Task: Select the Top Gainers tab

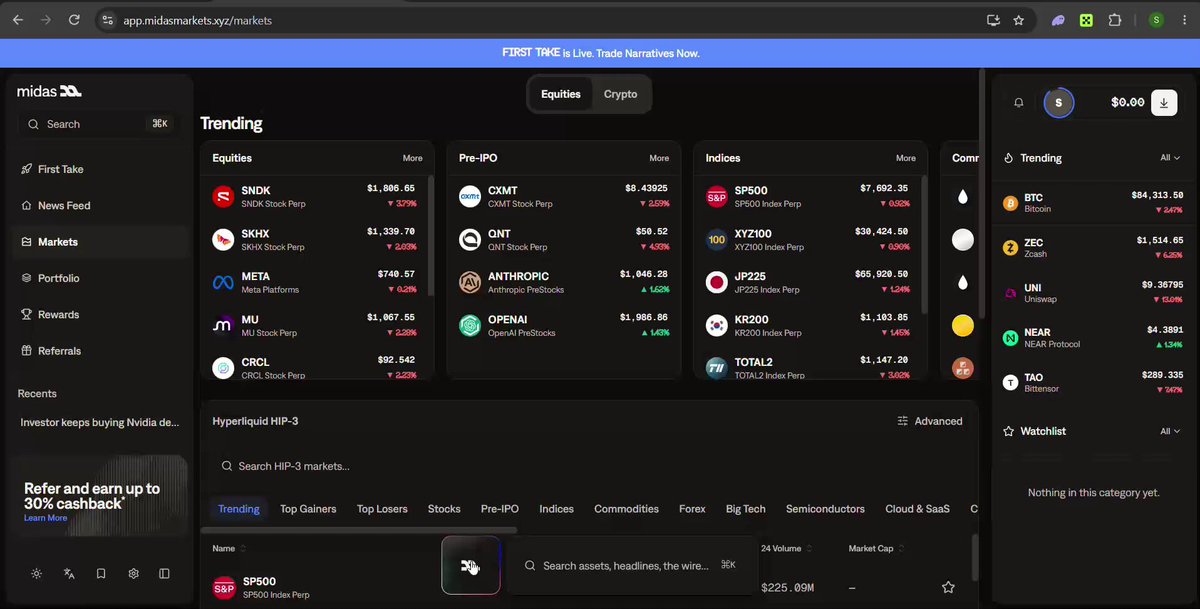Action: [x=308, y=509]
